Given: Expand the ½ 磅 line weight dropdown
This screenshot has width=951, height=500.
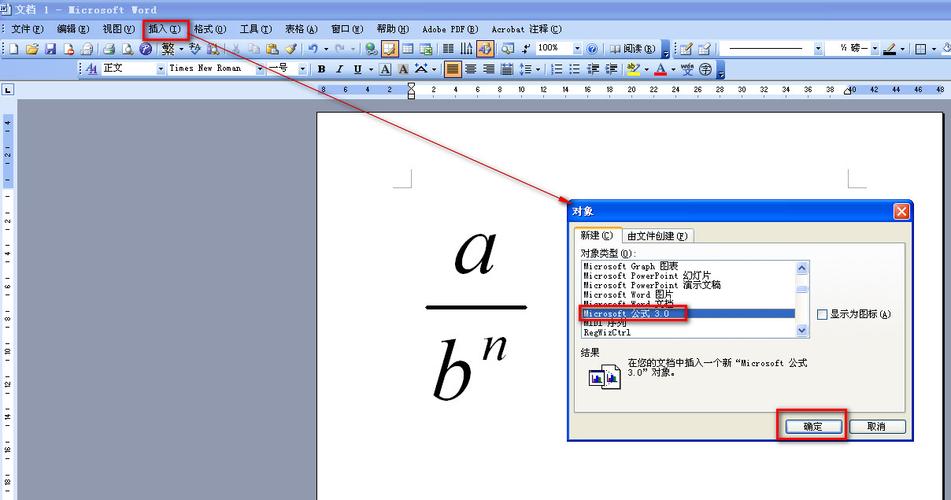Looking at the screenshot, I should [875, 49].
